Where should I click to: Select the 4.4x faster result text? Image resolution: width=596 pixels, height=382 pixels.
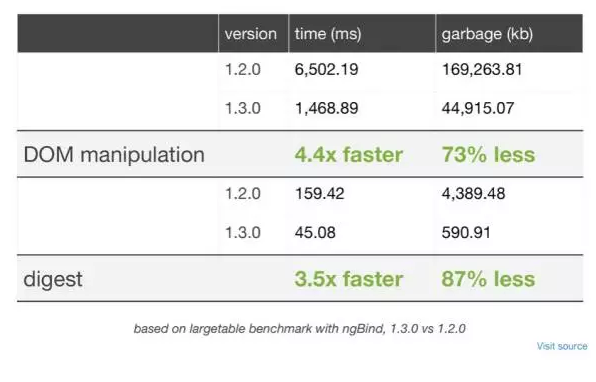(349, 155)
